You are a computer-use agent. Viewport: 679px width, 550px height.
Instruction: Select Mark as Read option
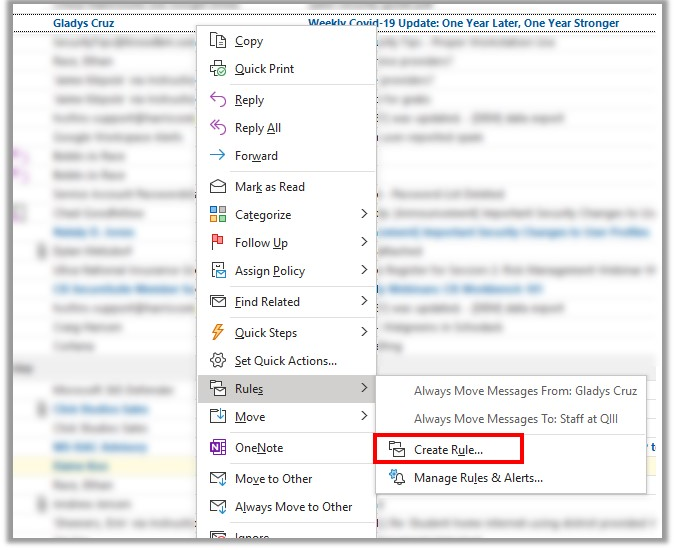287,187
